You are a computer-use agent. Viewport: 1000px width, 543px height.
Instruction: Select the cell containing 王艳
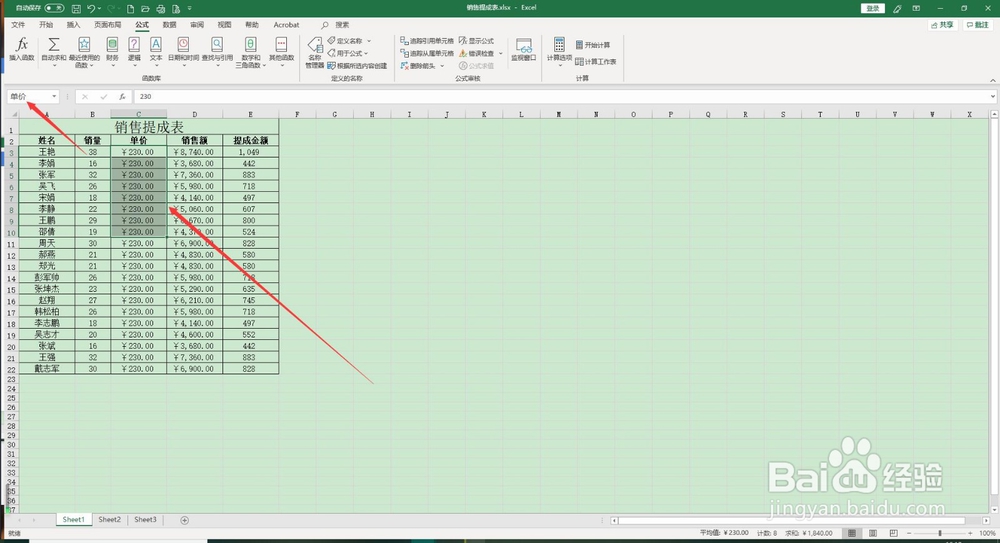[47, 152]
